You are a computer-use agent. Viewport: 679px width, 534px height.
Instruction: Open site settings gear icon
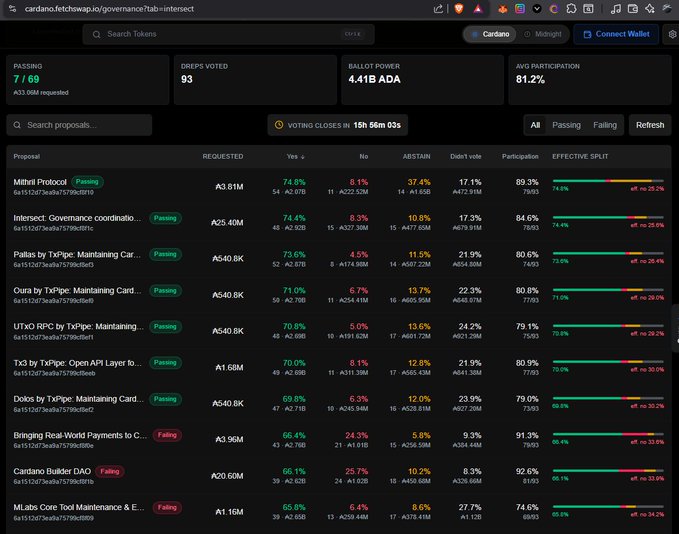(x=672, y=34)
